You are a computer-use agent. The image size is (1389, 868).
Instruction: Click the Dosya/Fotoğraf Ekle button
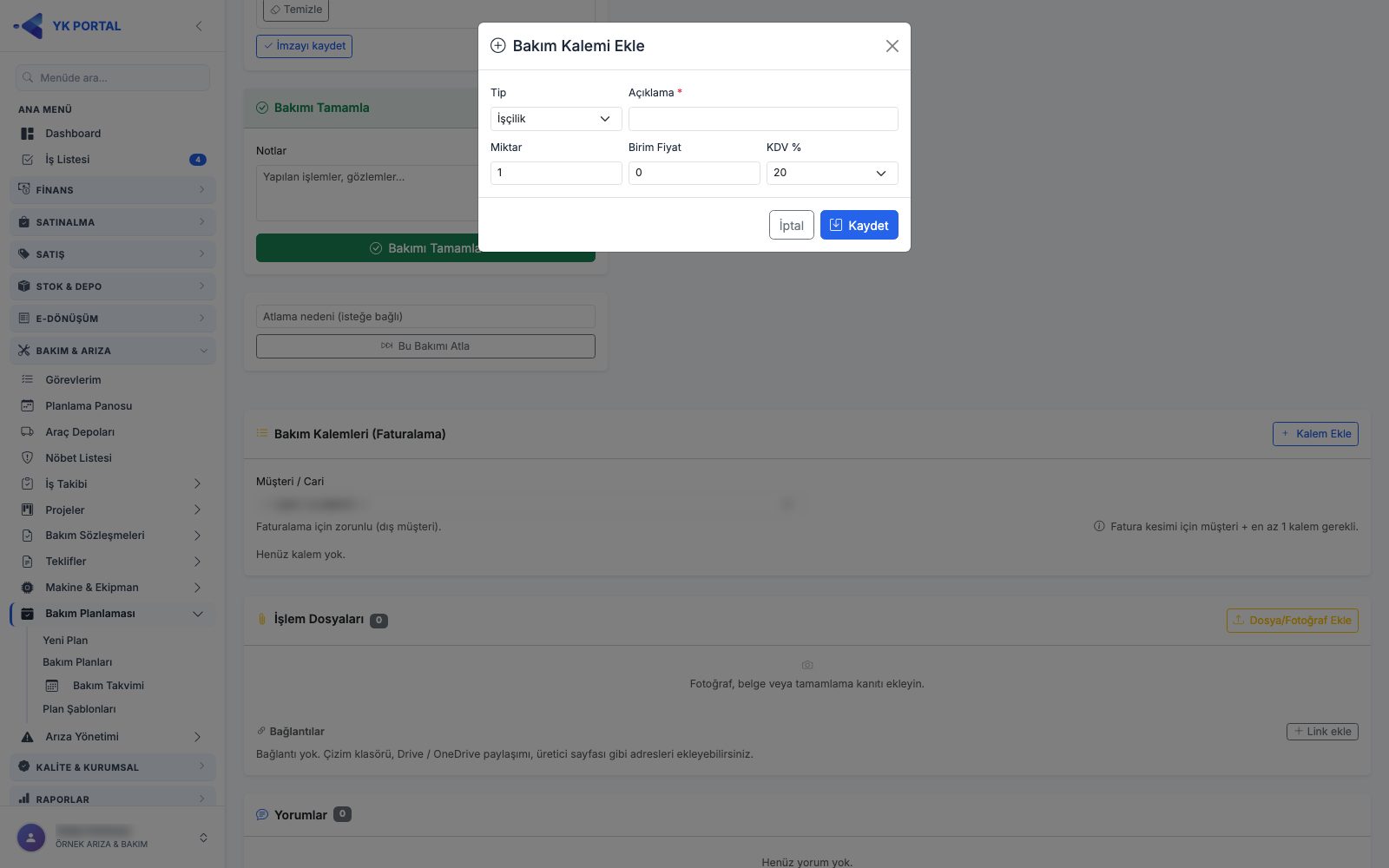click(x=1292, y=621)
